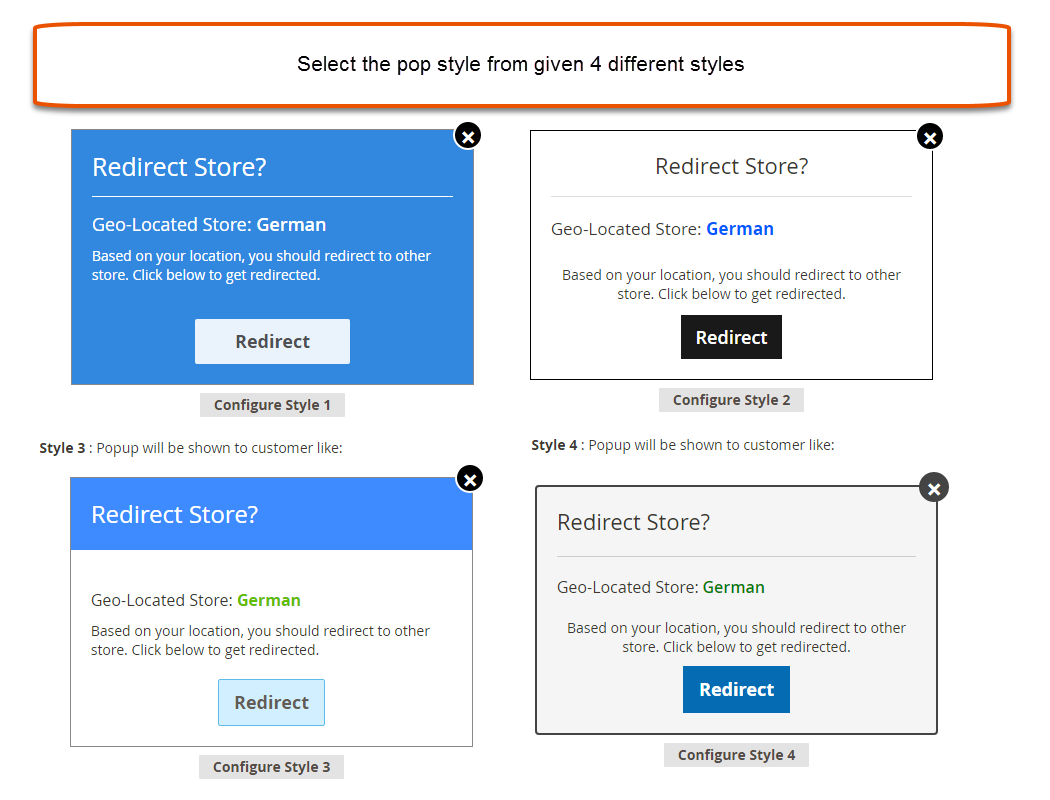1050x800 pixels.
Task: Open Configure Style 4
Action: point(737,755)
